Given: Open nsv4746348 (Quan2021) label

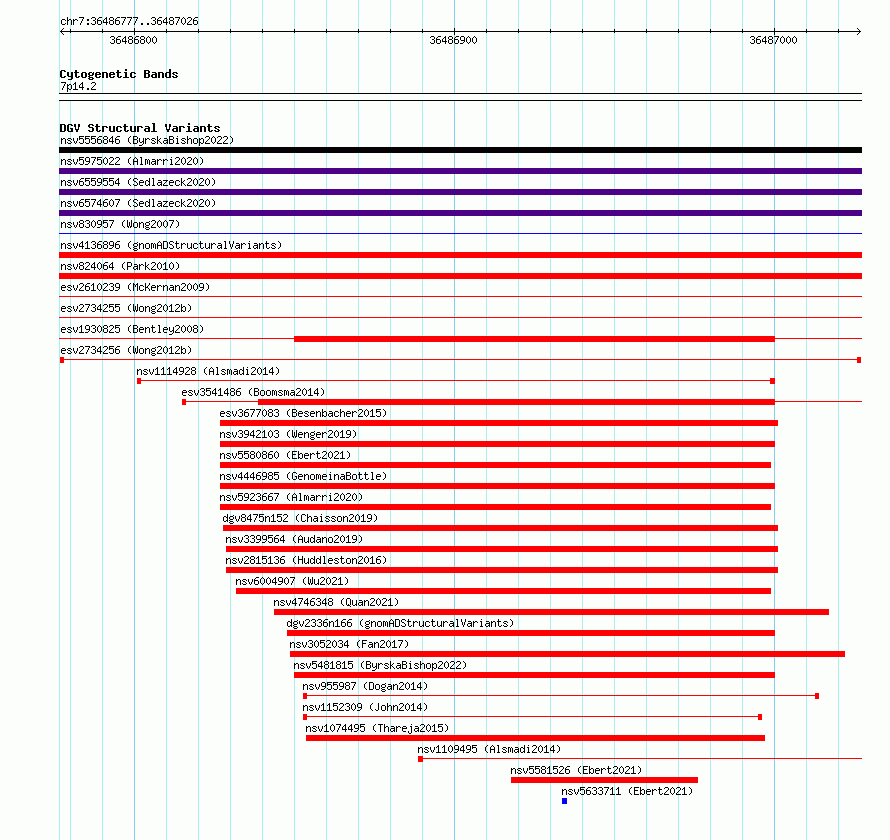Looking at the screenshot, I should pos(336,602).
